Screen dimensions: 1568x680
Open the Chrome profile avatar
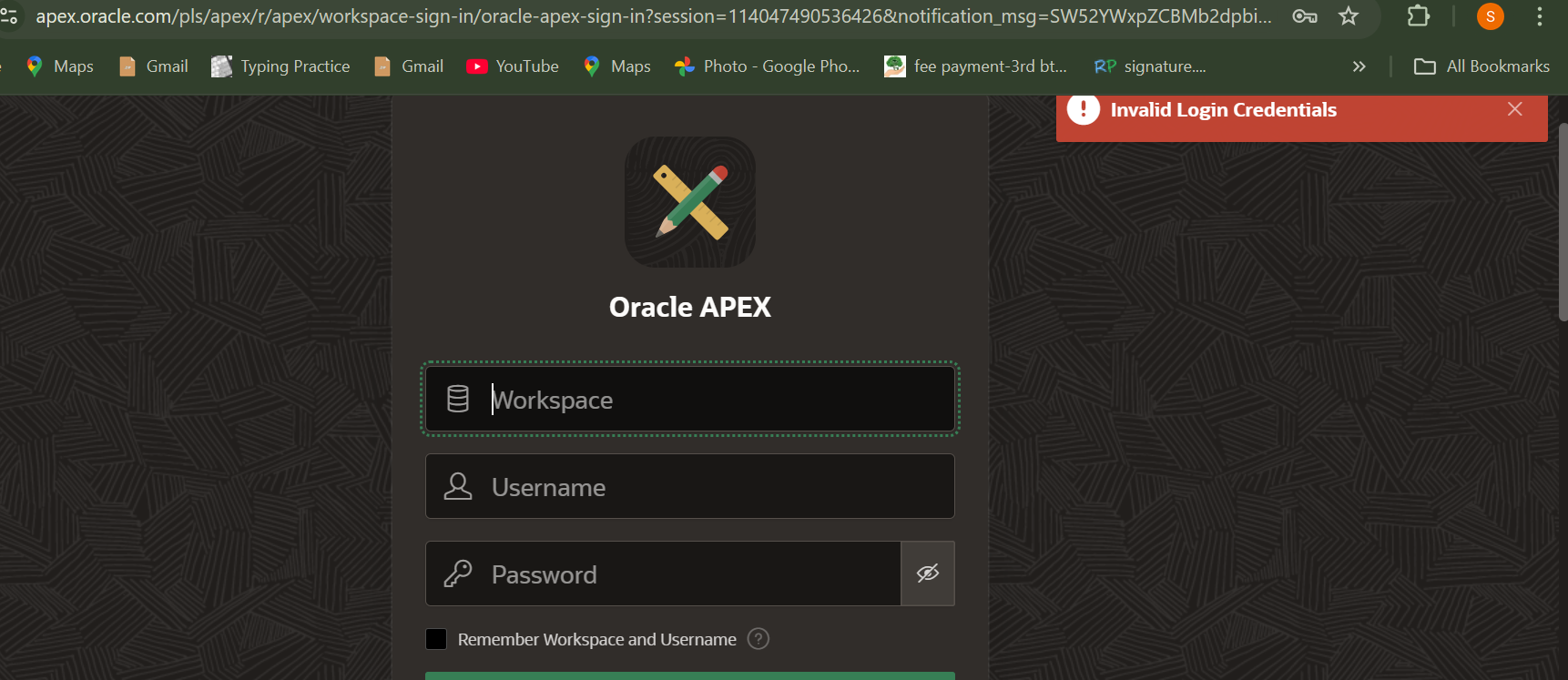(1491, 16)
